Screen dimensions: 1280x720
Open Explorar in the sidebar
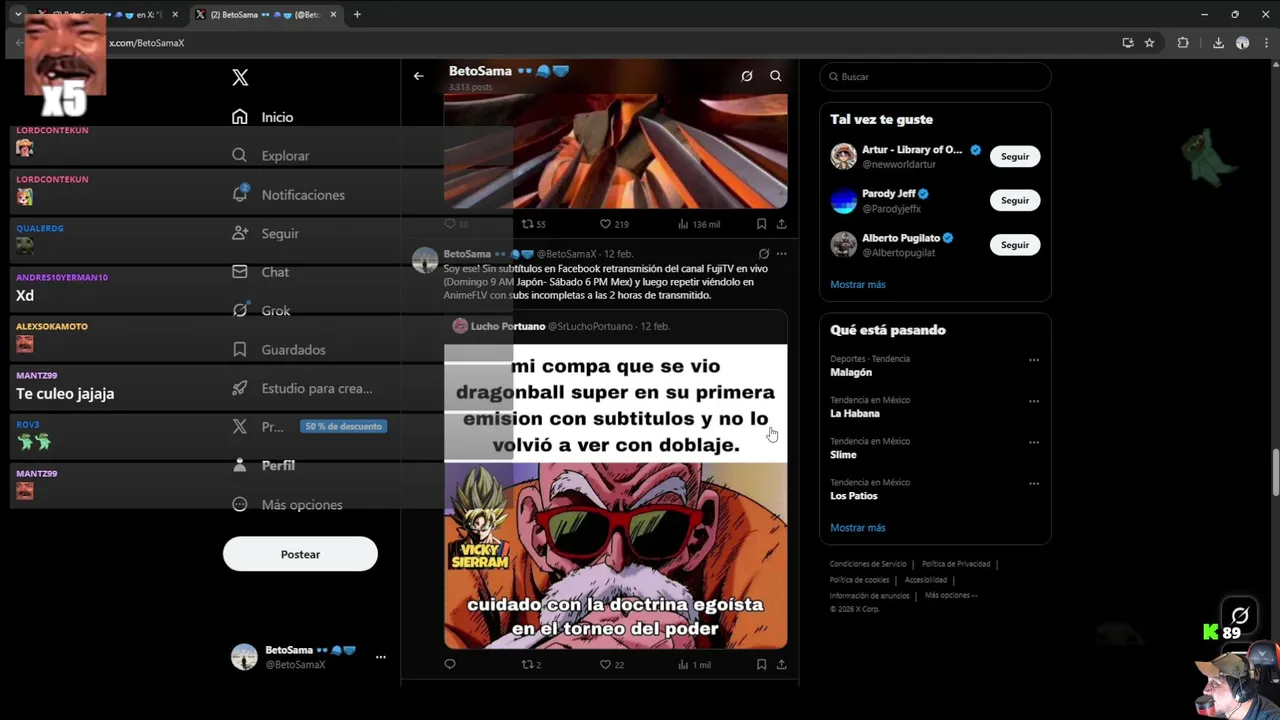pos(271,156)
